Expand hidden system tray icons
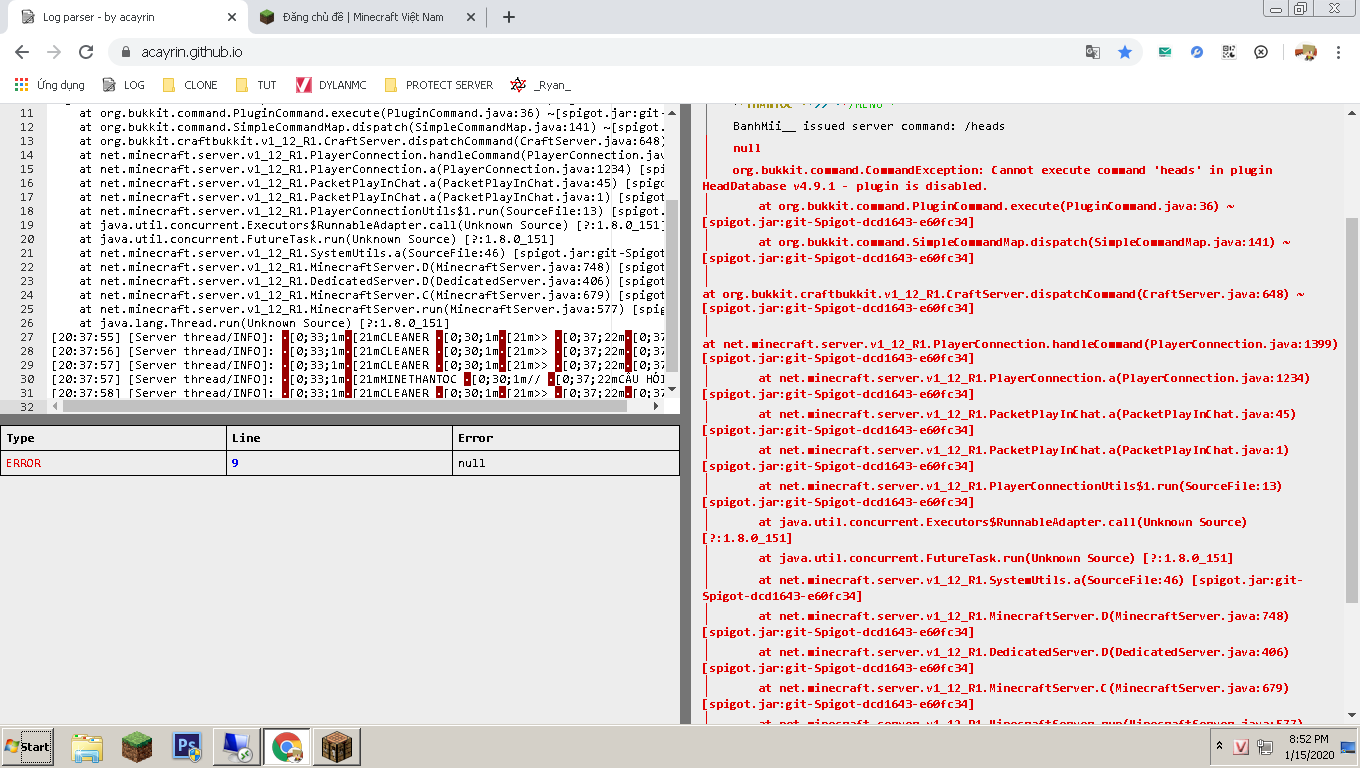Viewport: 1360px width, 768px height. (1219, 746)
